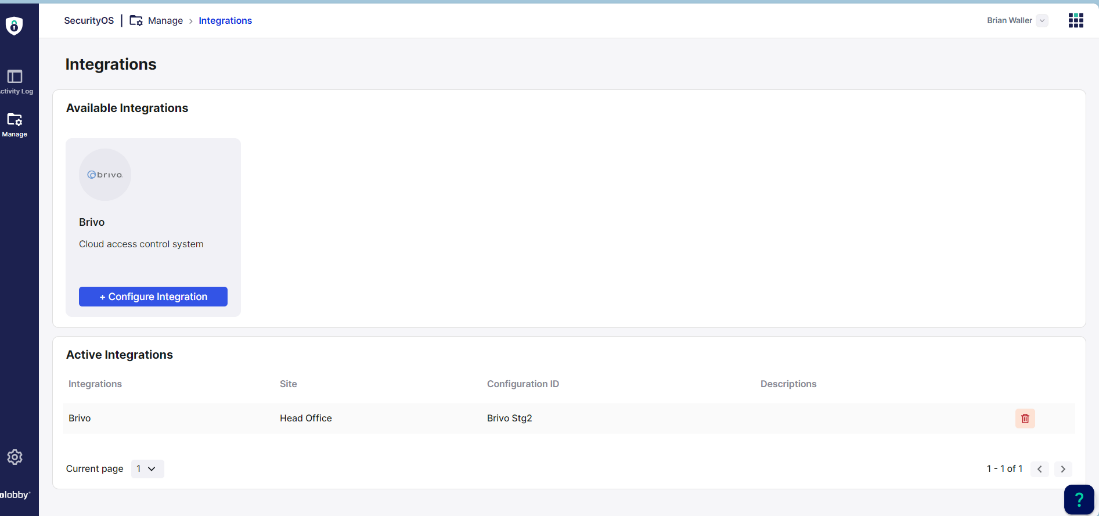Click the Available Integrations heading

(x=127, y=108)
